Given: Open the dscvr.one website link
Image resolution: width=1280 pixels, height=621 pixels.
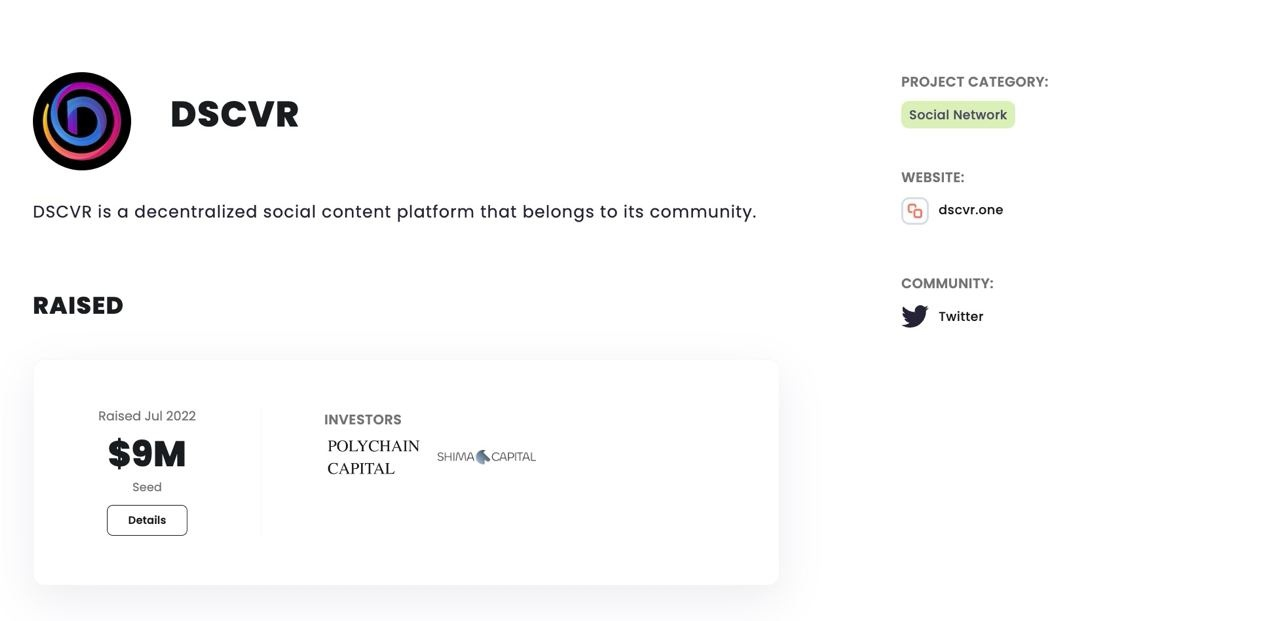Looking at the screenshot, I should 970,210.
